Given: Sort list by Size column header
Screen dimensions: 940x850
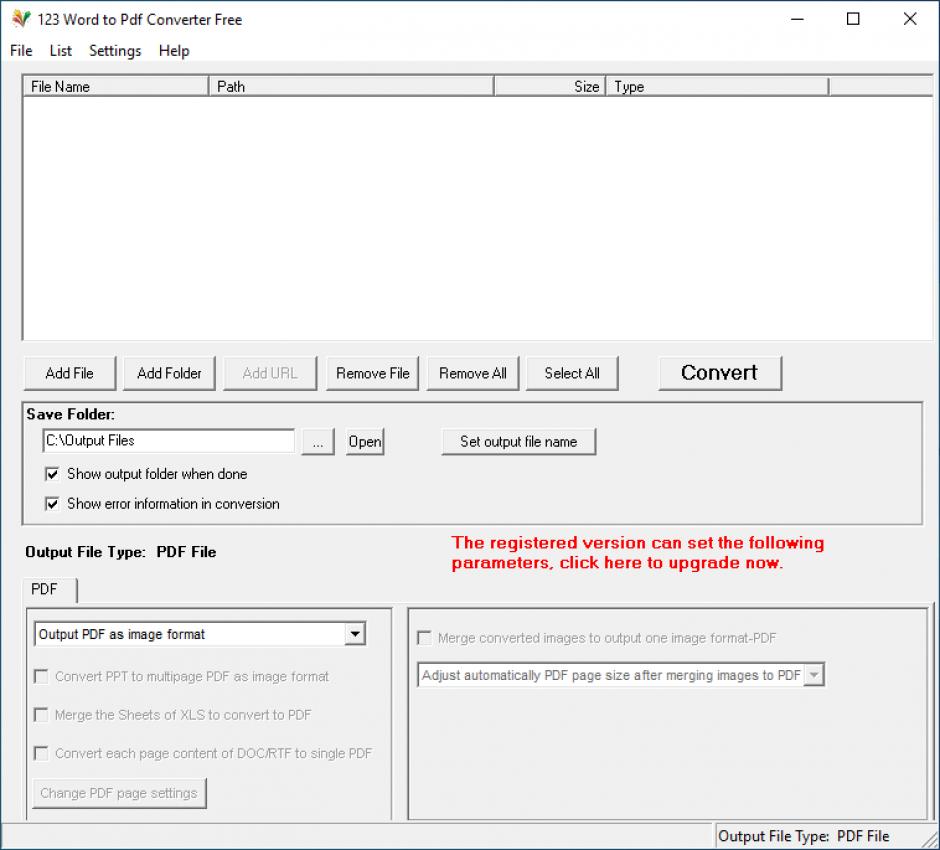Looking at the screenshot, I should [550, 86].
